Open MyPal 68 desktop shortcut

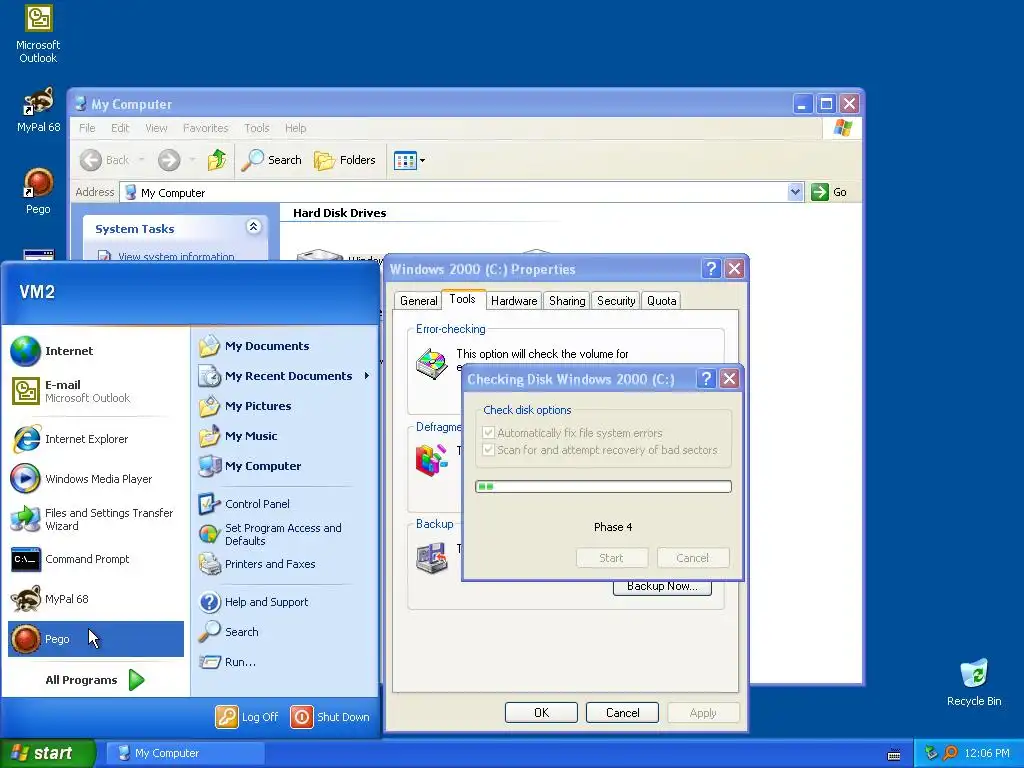(38, 110)
